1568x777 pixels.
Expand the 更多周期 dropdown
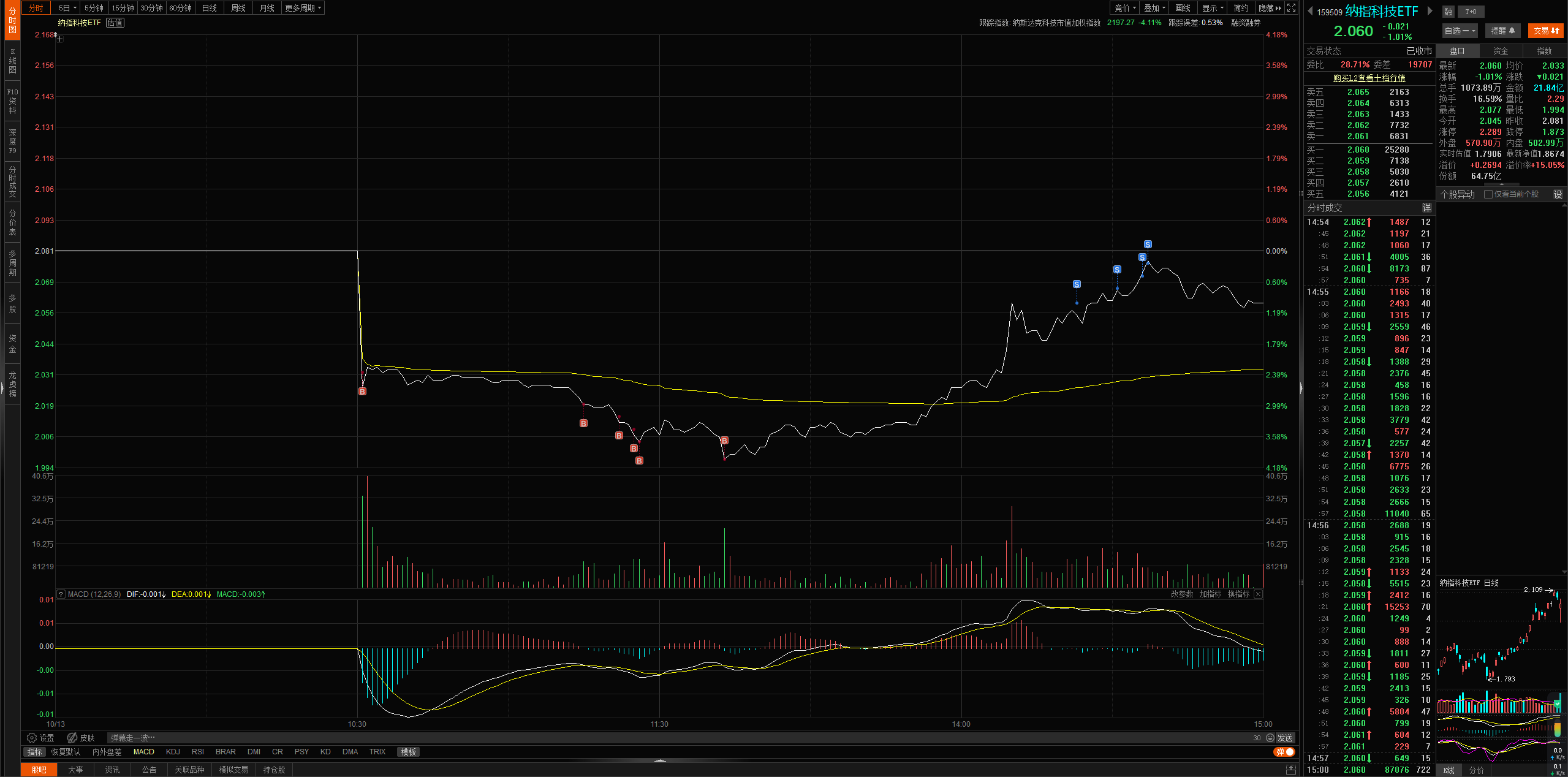[x=303, y=8]
